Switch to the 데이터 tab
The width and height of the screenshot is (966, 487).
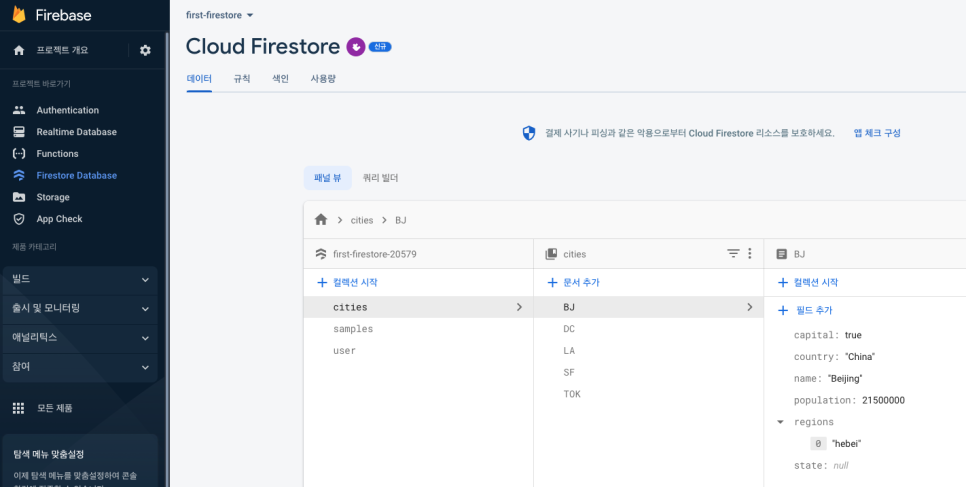click(199, 79)
